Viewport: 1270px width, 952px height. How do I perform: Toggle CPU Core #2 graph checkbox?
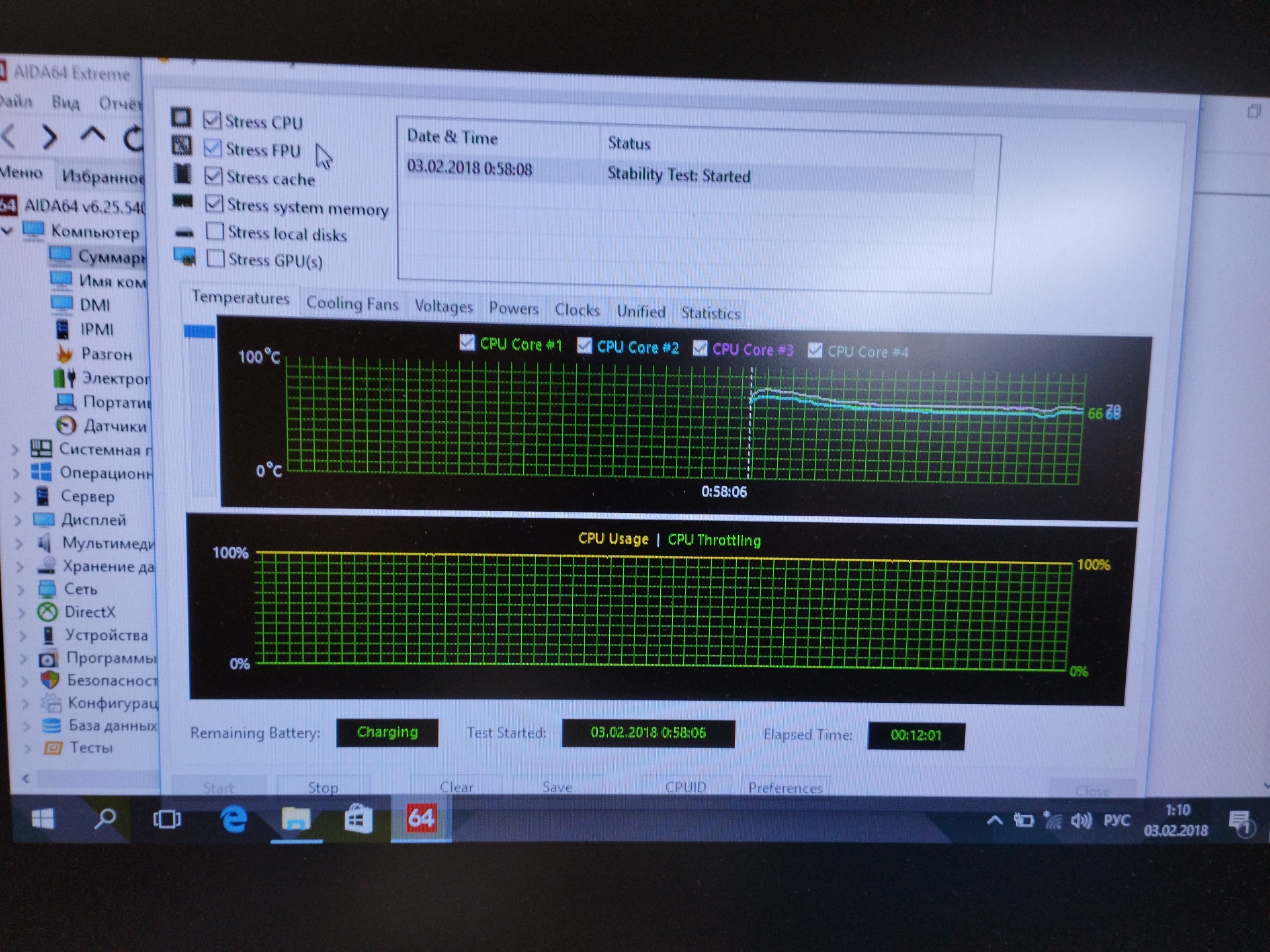coord(584,345)
